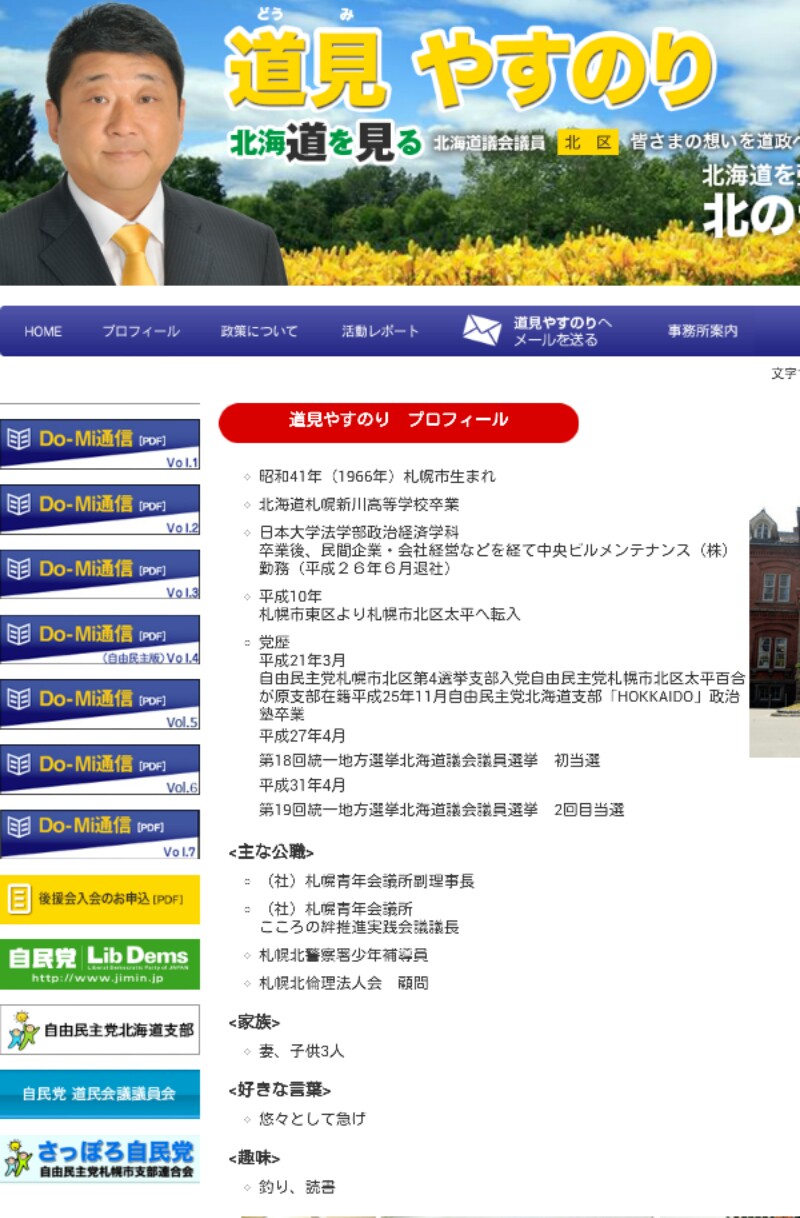Screen dimensions: 800x1218
Task: Open 事務所案内 in the navigation bar
Action: pyautogui.click(x=703, y=331)
